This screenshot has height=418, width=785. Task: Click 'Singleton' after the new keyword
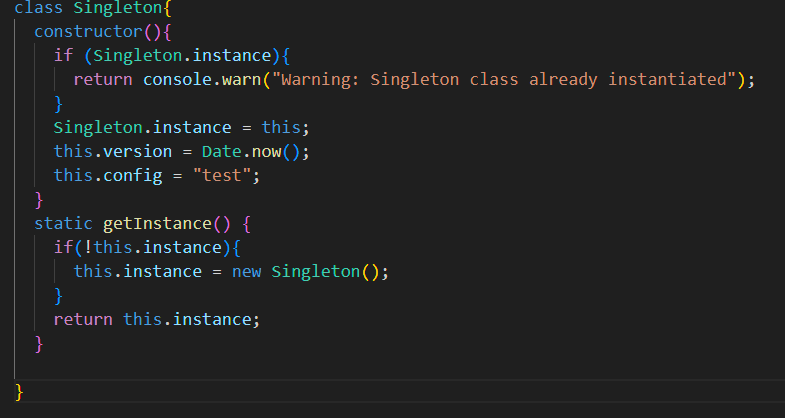tap(316, 271)
